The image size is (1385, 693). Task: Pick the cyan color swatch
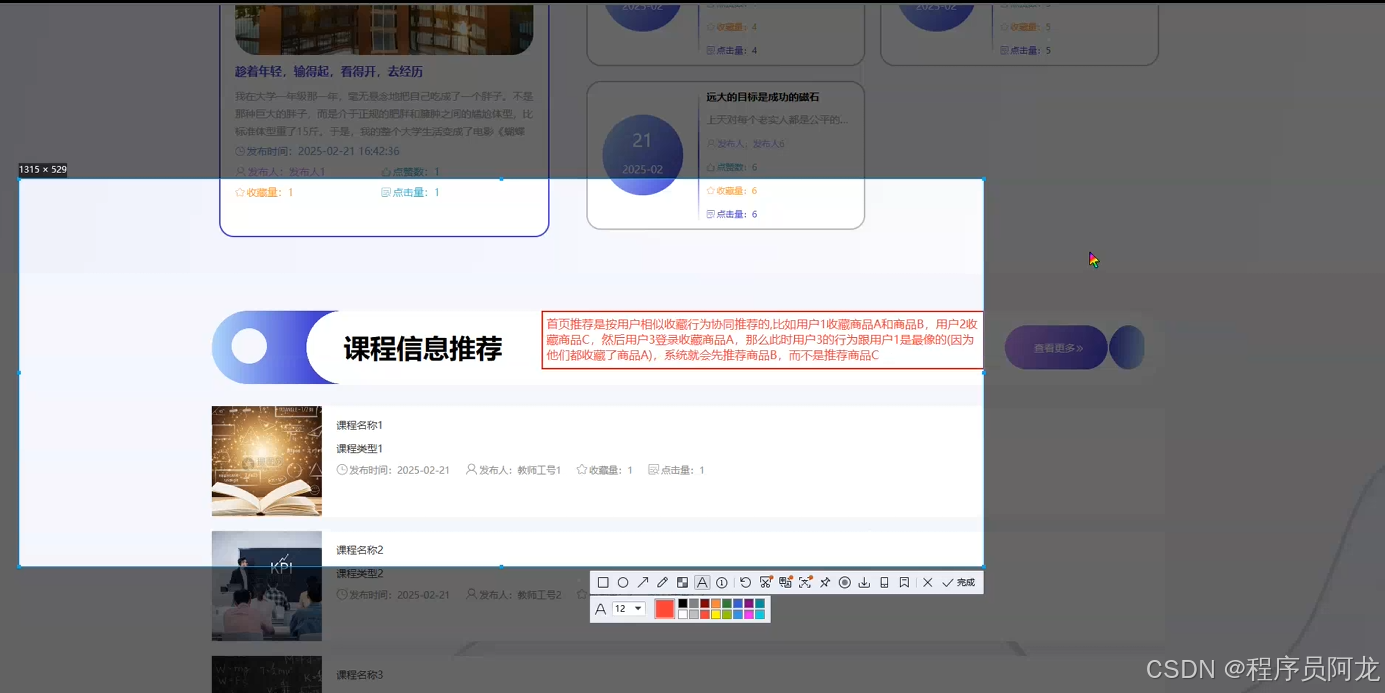pyautogui.click(x=760, y=614)
